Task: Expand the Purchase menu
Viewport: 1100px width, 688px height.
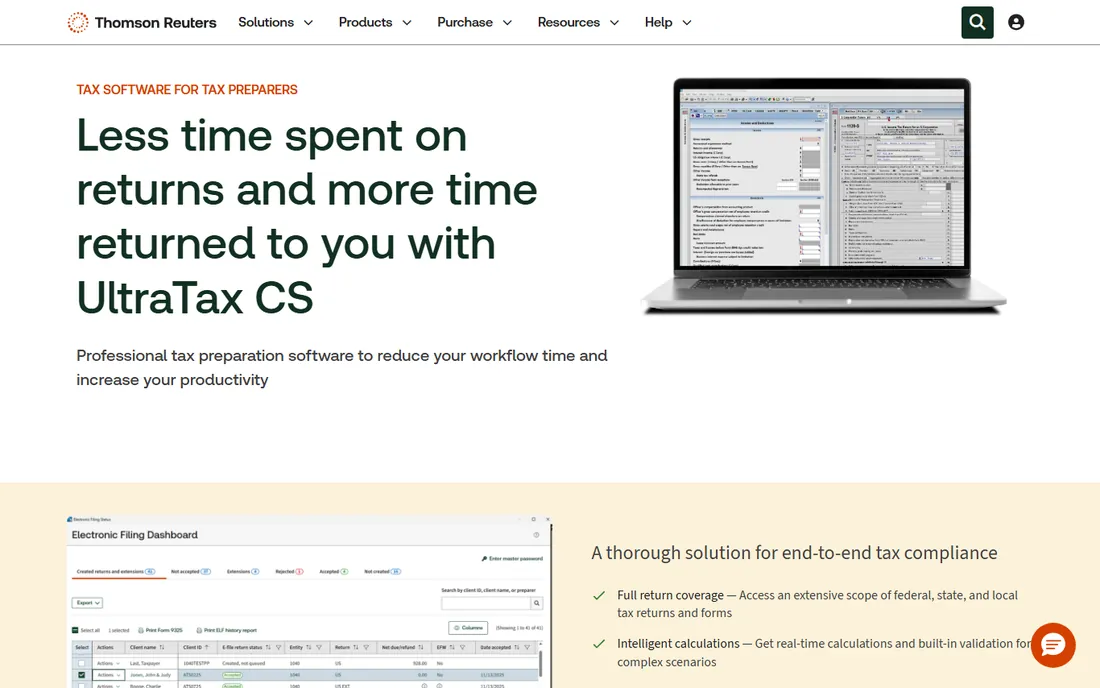Action: [x=475, y=22]
